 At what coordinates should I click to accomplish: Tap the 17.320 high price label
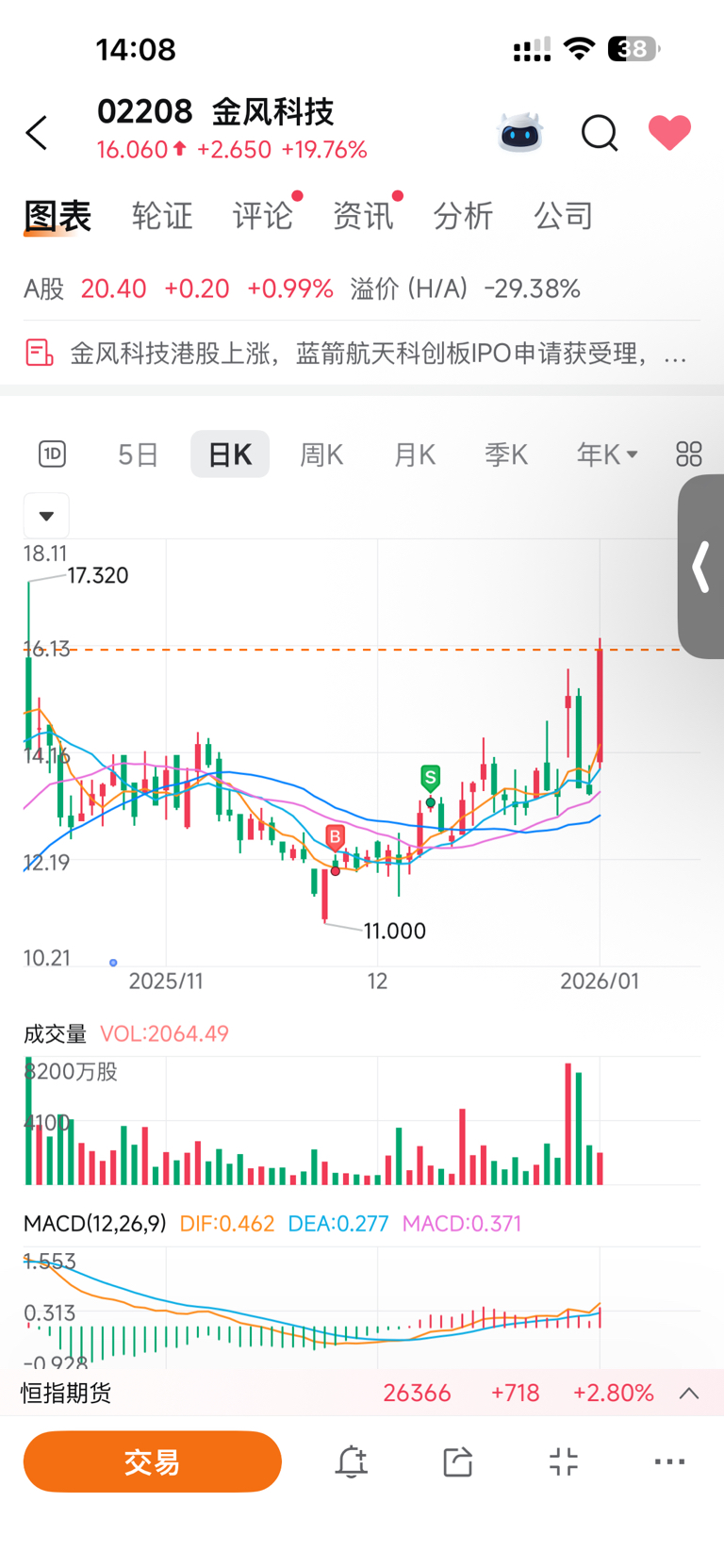point(98,575)
